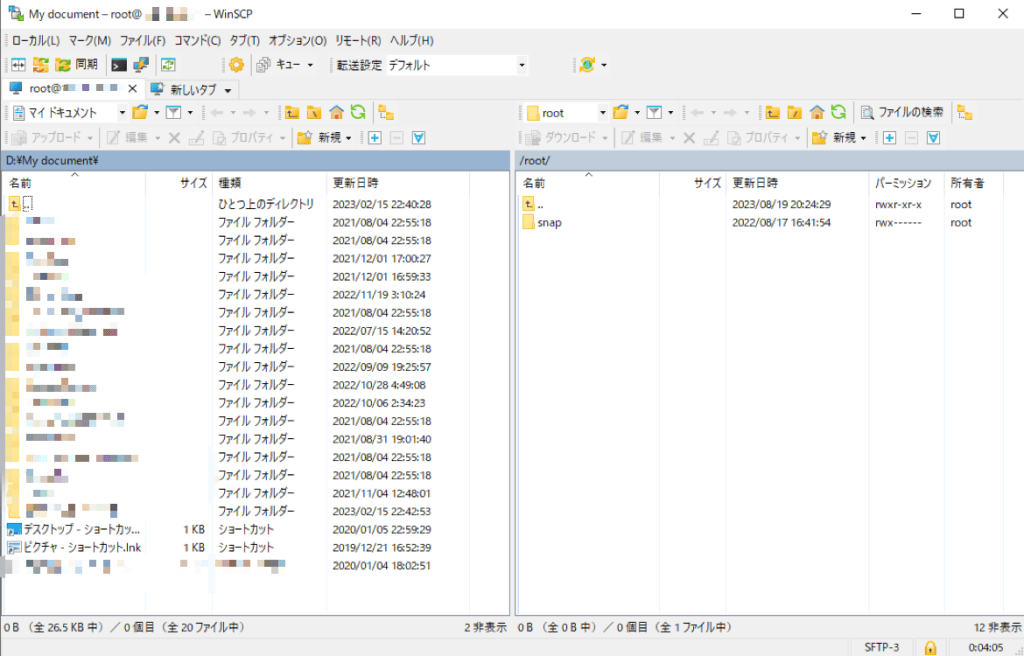Click the padlock icon in the status bar
The width and height of the screenshot is (1024, 656).
[x=930, y=648]
